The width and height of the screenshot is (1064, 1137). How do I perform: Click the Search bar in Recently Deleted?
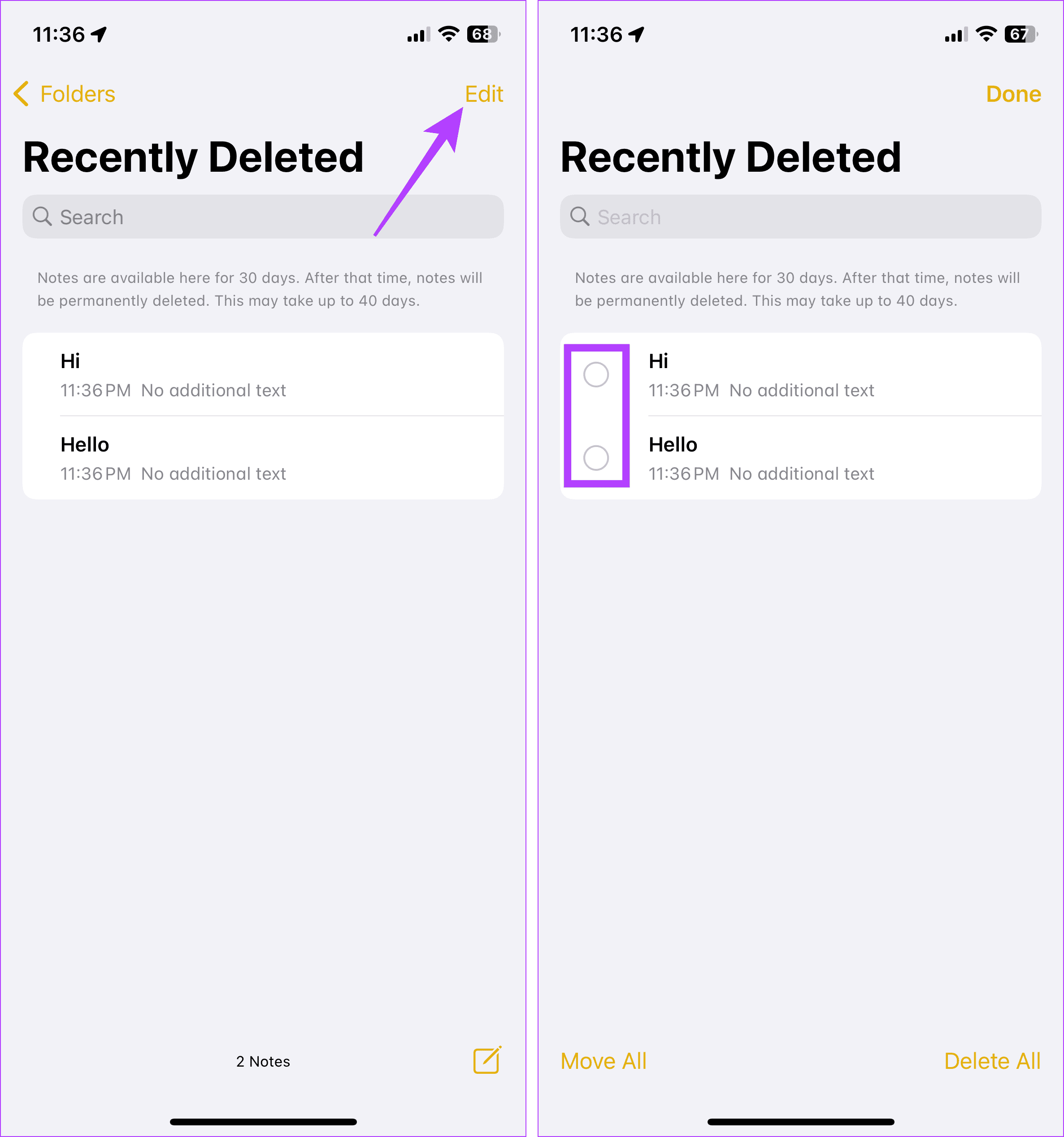263,217
